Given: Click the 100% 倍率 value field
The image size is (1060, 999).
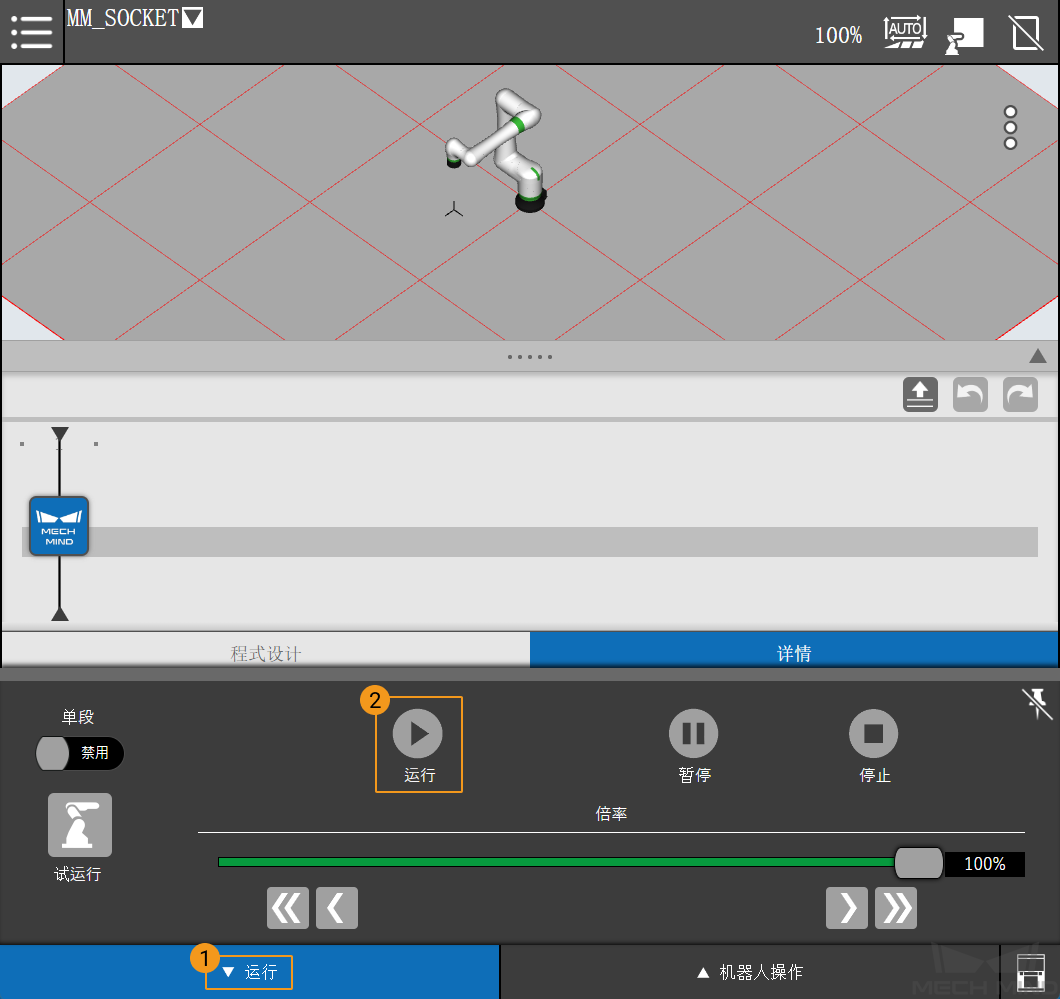Looking at the screenshot, I should [x=984, y=864].
